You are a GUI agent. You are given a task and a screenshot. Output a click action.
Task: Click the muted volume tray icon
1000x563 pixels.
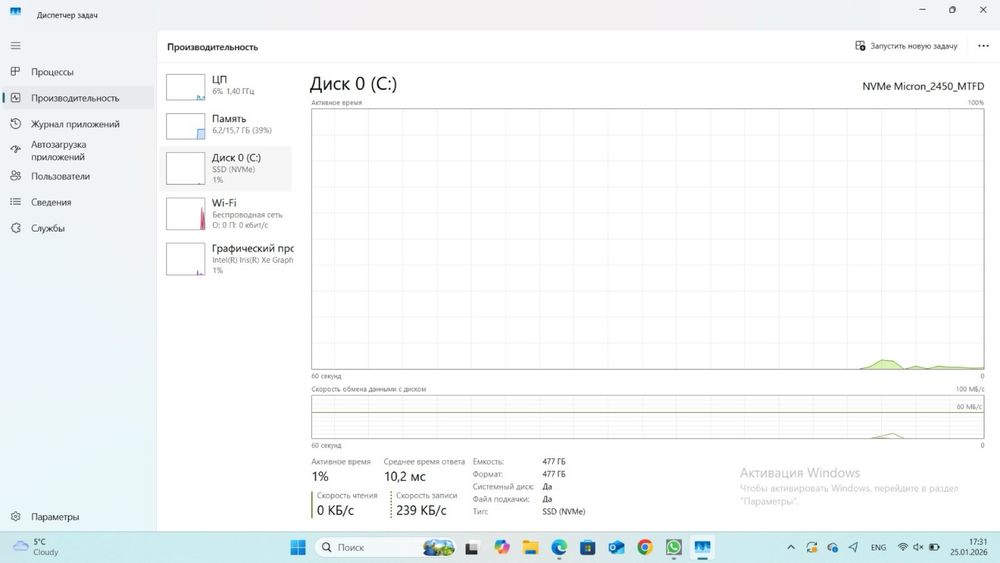point(918,547)
